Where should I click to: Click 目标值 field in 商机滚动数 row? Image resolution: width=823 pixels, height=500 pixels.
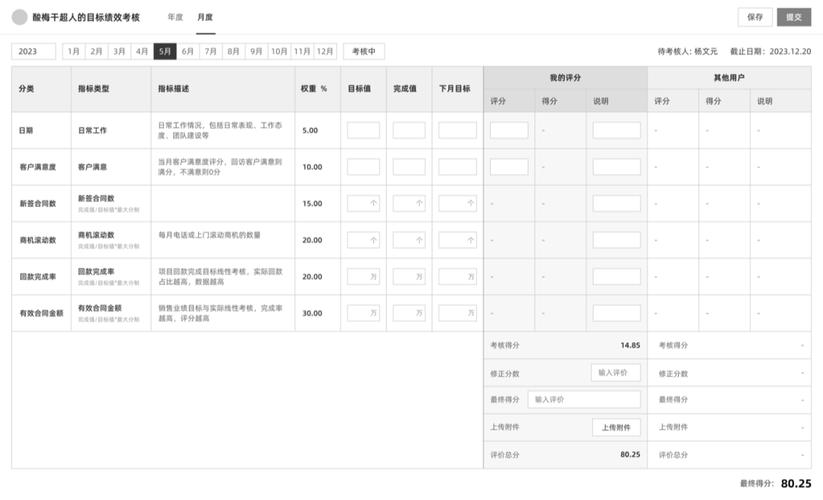pos(363,240)
